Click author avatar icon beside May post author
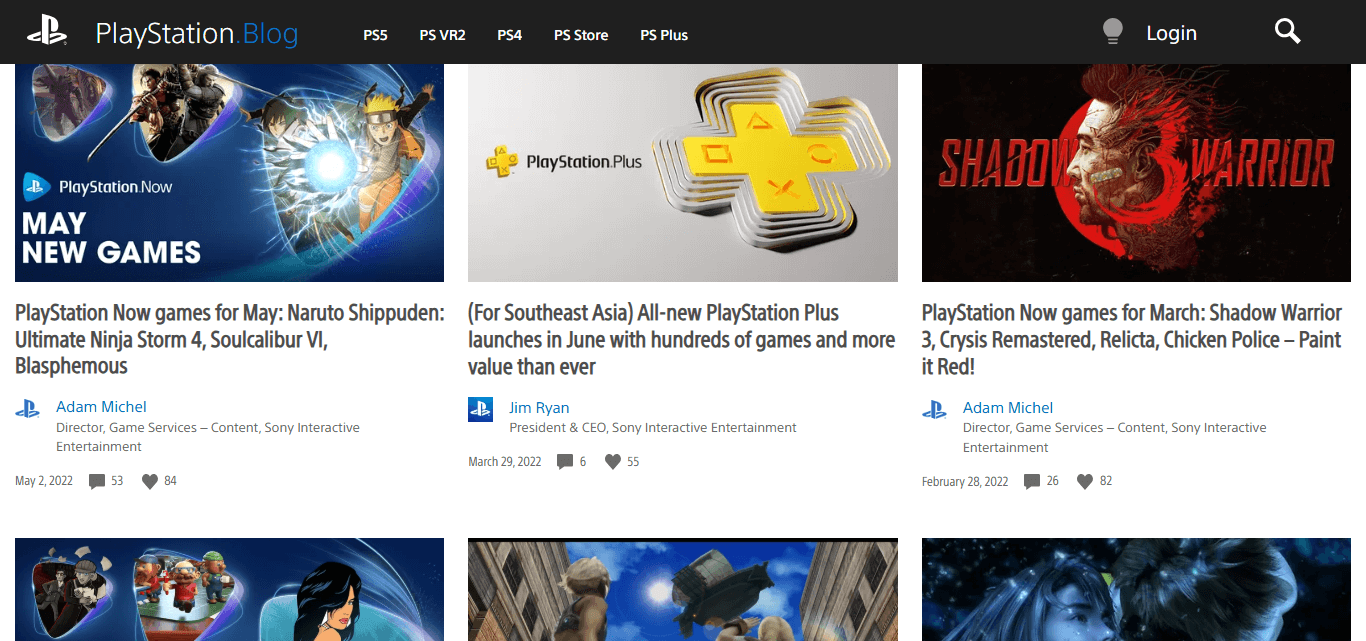The height and width of the screenshot is (641, 1366). tap(27, 408)
